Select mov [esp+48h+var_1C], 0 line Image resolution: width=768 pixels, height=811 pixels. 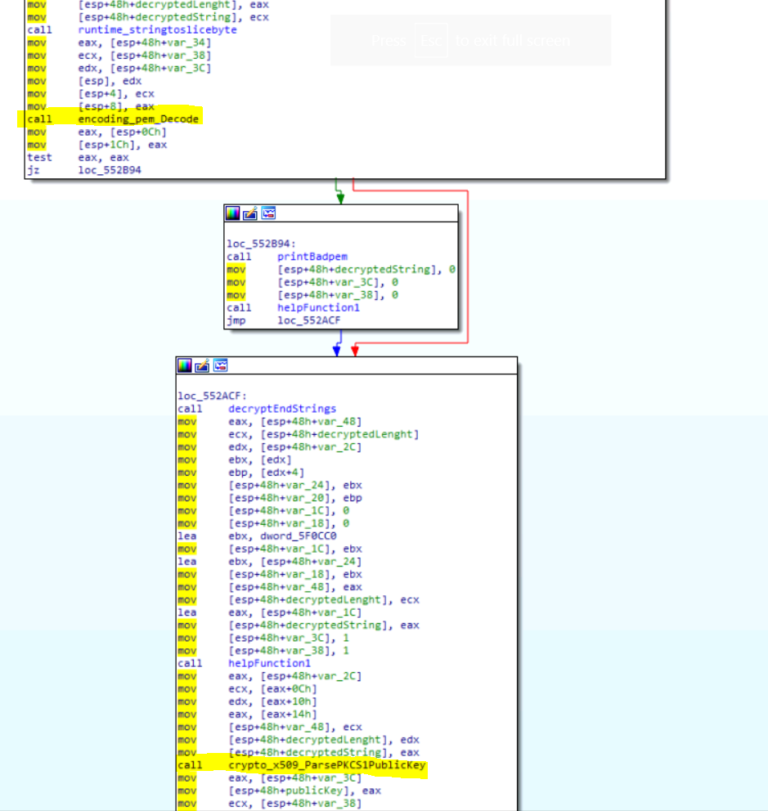pyautogui.click(x=264, y=510)
